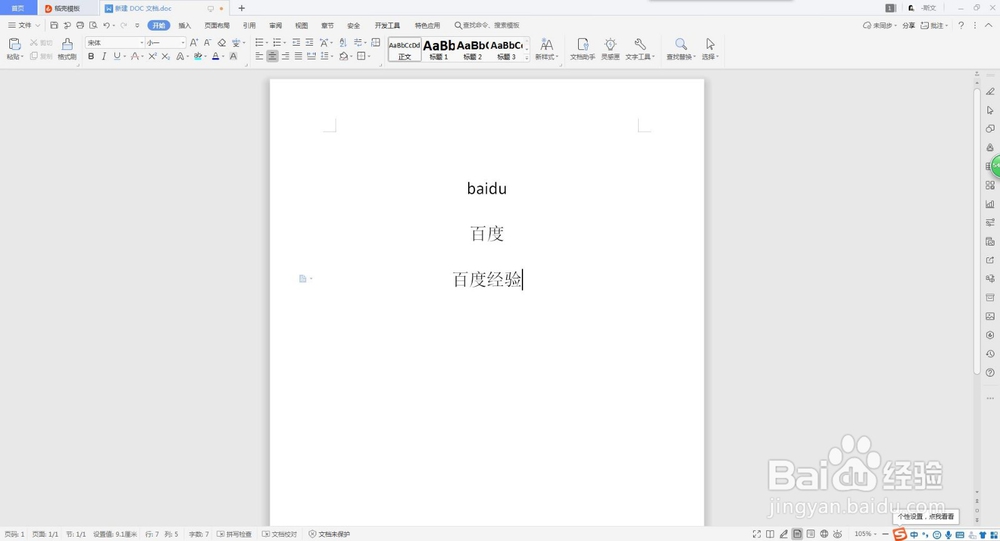Click the Print icon in quick access toolbar
1000x541 pixels.
coord(80,26)
